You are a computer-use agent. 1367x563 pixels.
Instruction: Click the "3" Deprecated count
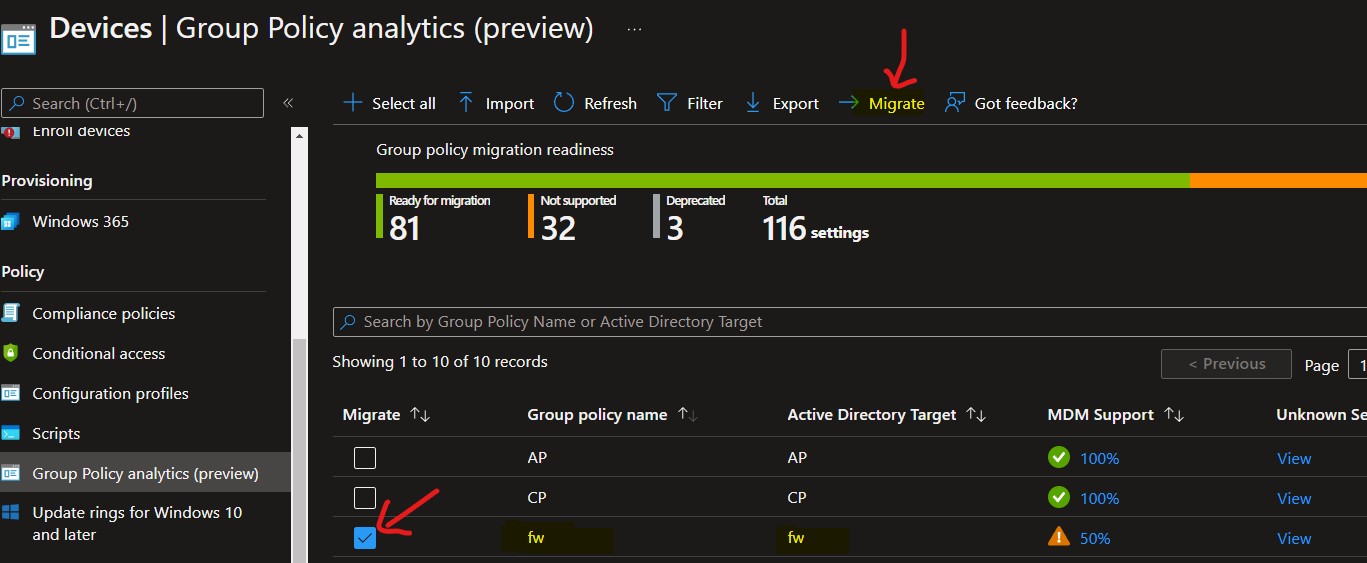tap(675, 229)
